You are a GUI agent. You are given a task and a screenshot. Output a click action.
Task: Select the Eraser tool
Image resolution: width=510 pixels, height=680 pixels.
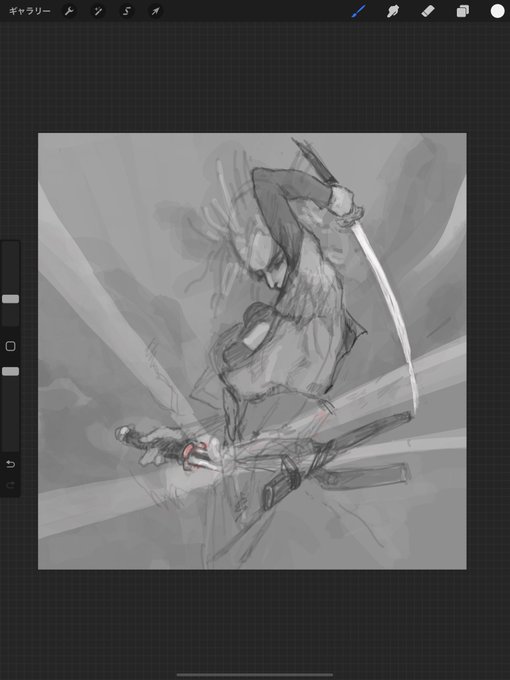428,11
